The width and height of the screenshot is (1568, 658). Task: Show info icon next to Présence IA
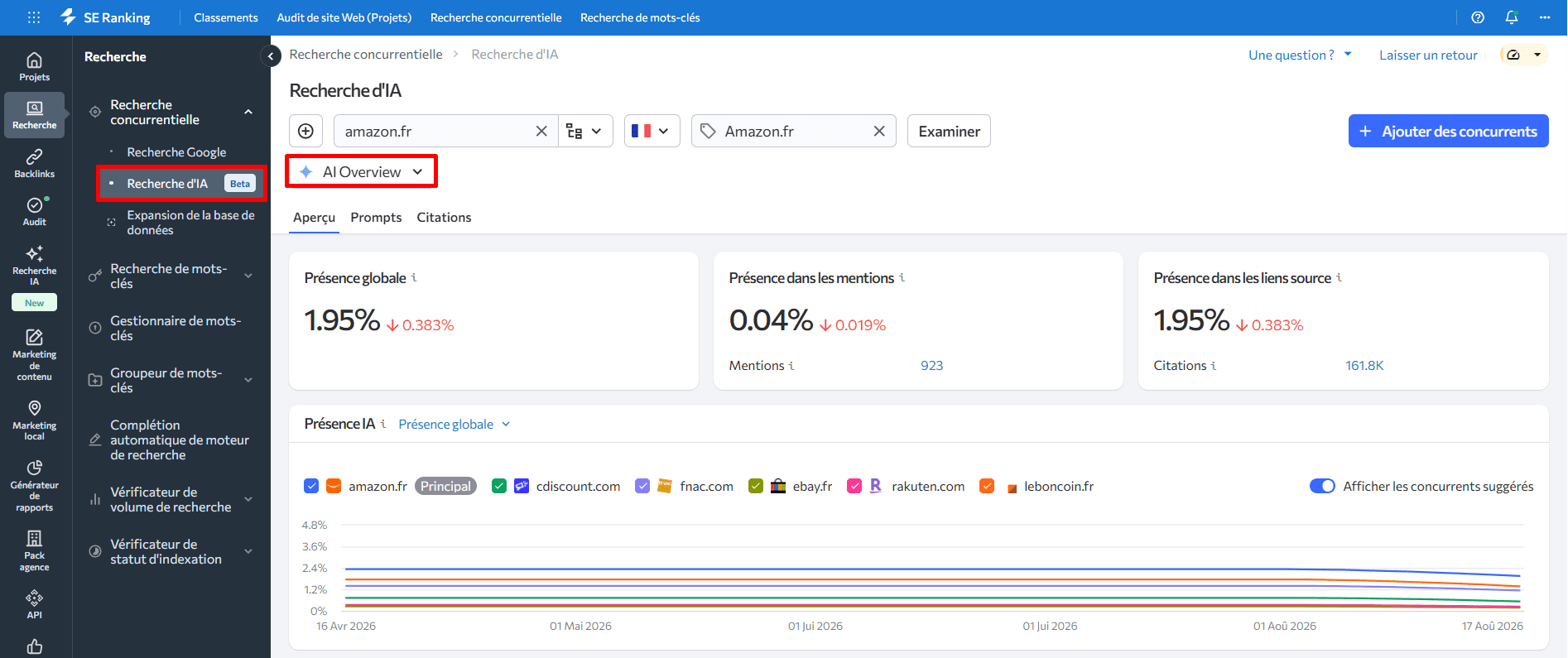click(383, 424)
